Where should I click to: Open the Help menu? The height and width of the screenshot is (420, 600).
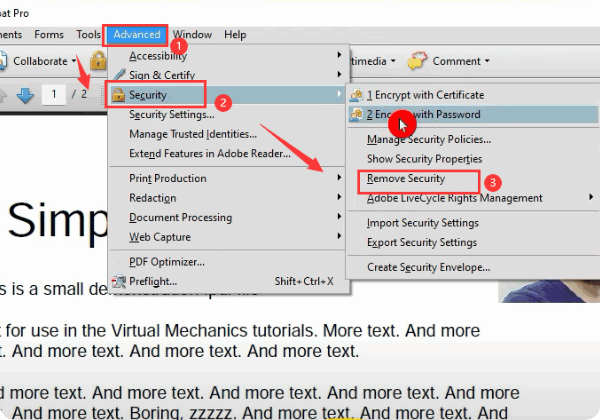pyautogui.click(x=235, y=34)
